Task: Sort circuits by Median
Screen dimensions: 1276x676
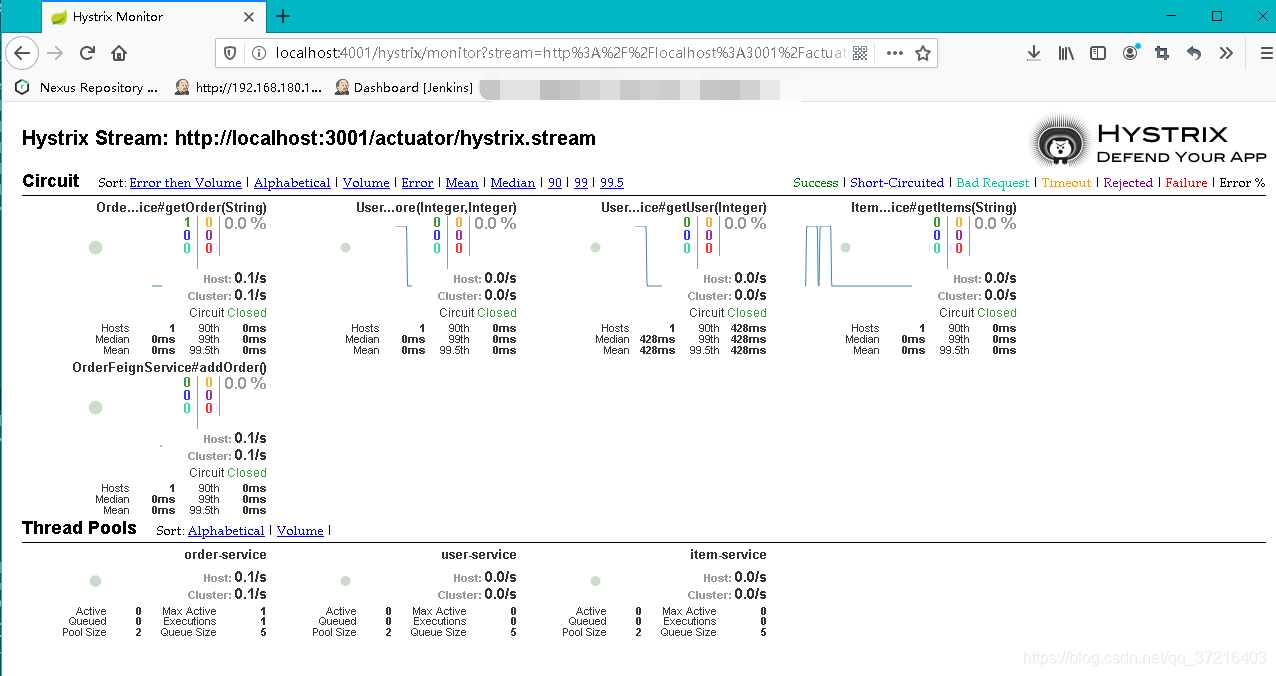Action: [513, 183]
